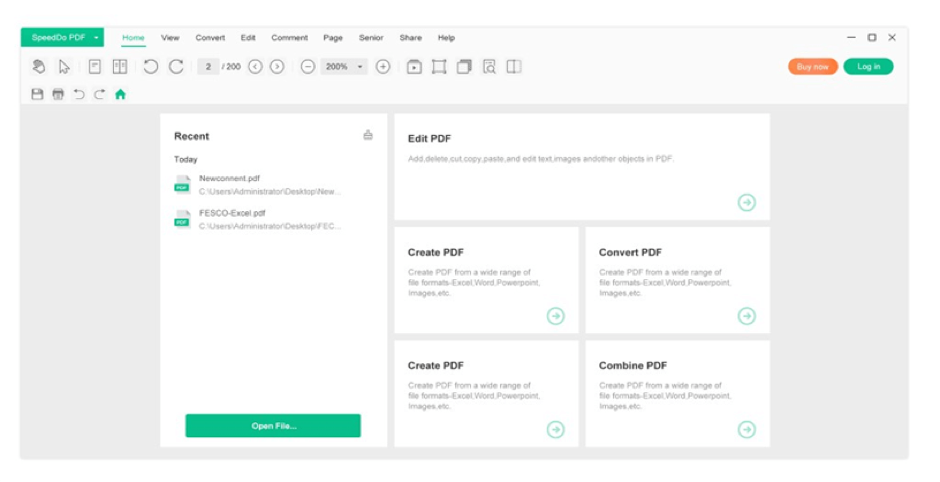Select the arrow pointer tool
The width and height of the screenshot is (940, 482).
coord(64,67)
